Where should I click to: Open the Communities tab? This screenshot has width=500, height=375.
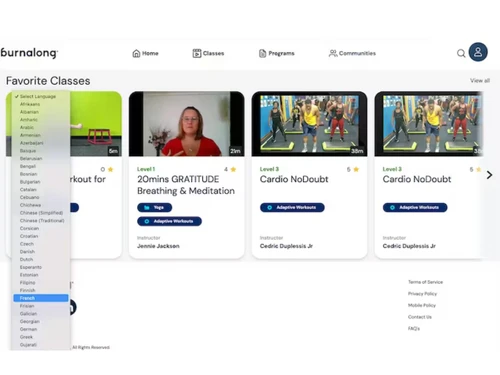pyautogui.click(x=352, y=53)
